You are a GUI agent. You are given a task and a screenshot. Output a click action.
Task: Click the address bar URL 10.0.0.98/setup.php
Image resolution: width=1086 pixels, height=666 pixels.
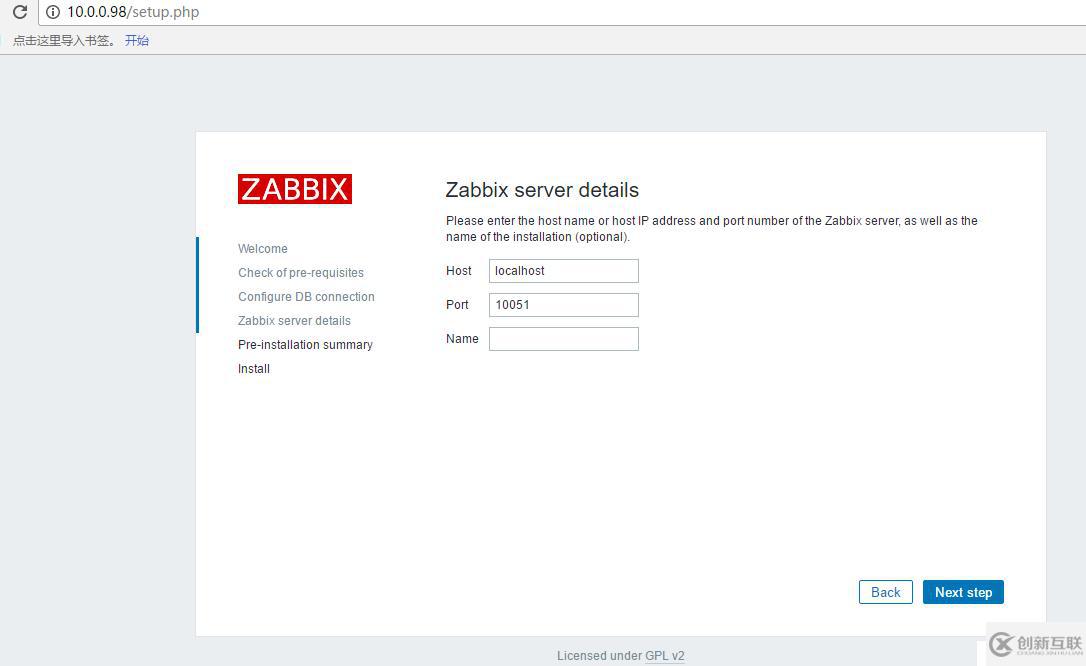click(x=133, y=12)
